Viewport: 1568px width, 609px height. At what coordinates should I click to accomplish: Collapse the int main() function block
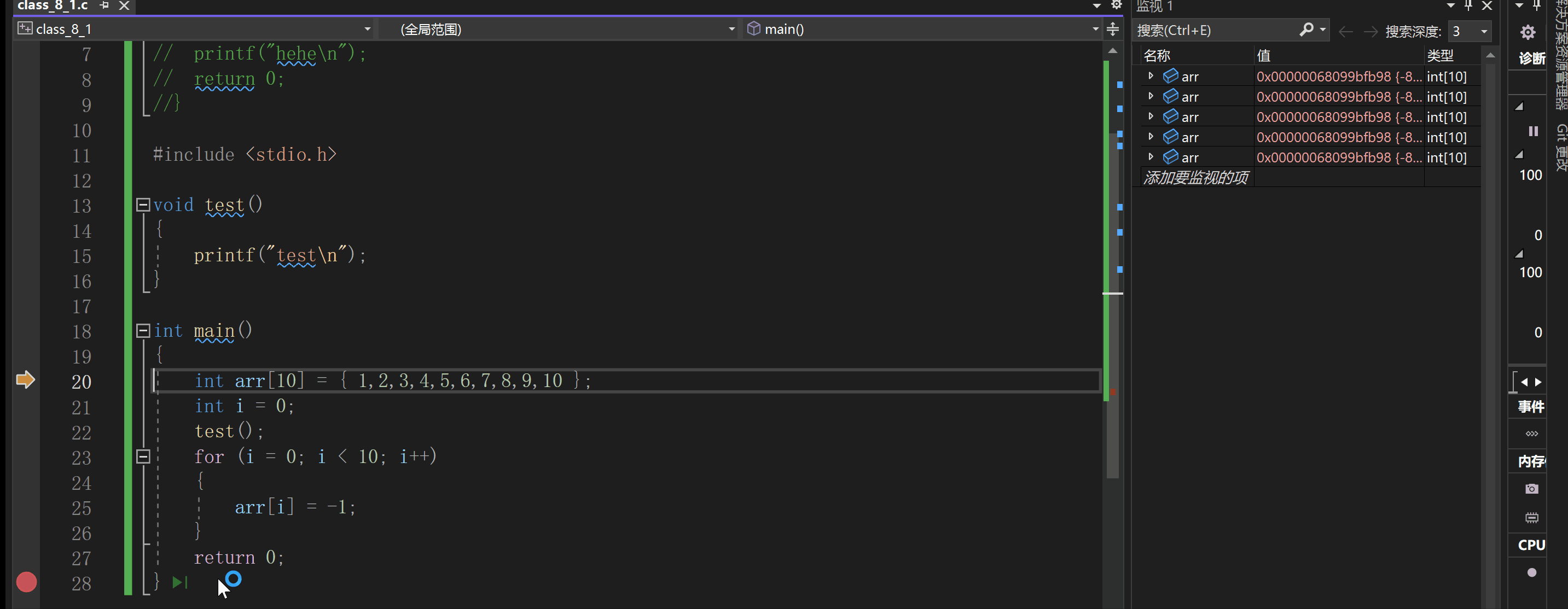click(x=143, y=331)
